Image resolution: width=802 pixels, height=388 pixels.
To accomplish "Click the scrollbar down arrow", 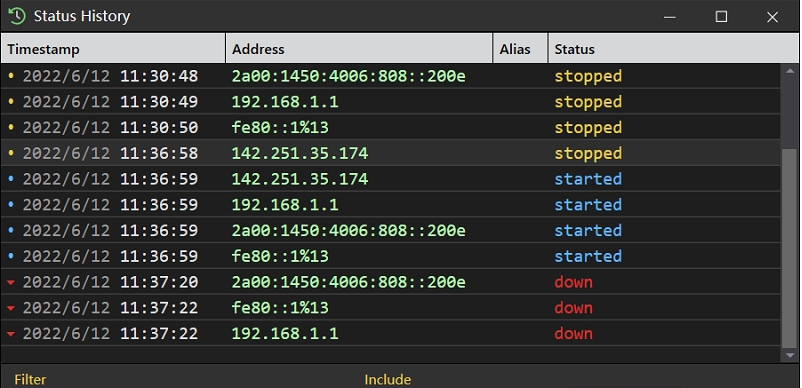I will 790,355.
